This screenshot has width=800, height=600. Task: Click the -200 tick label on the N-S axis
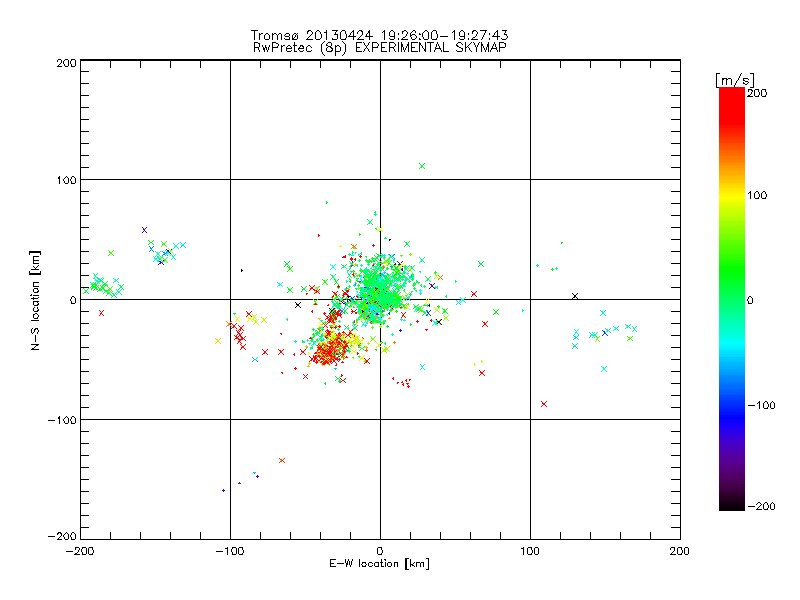tap(62, 536)
